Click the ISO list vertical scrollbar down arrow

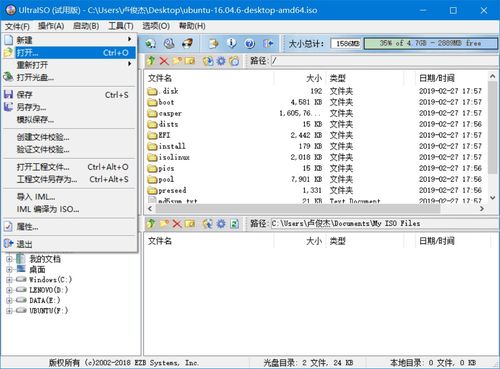pos(493,198)
